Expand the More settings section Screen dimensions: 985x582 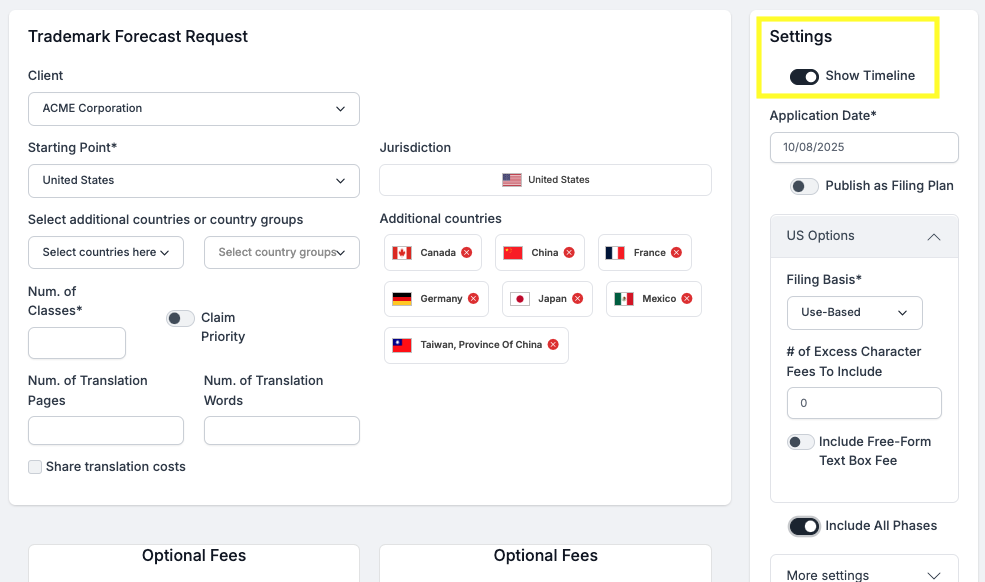coord(933,575)
